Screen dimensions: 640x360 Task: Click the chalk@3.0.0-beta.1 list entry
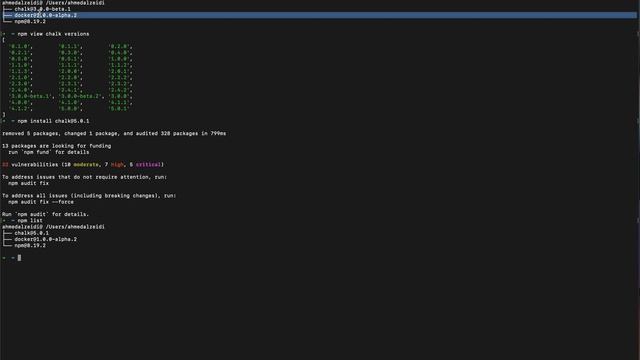(x=42, y=9)
